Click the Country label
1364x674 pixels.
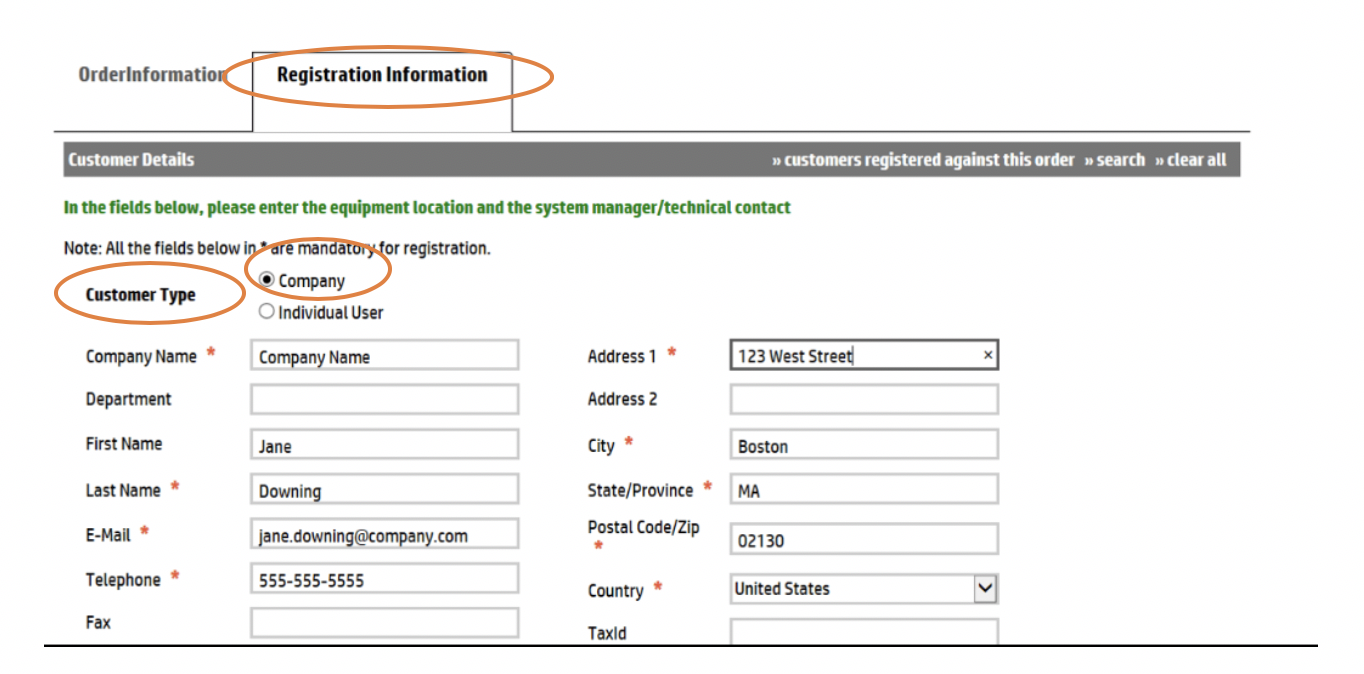click(615, 591)
